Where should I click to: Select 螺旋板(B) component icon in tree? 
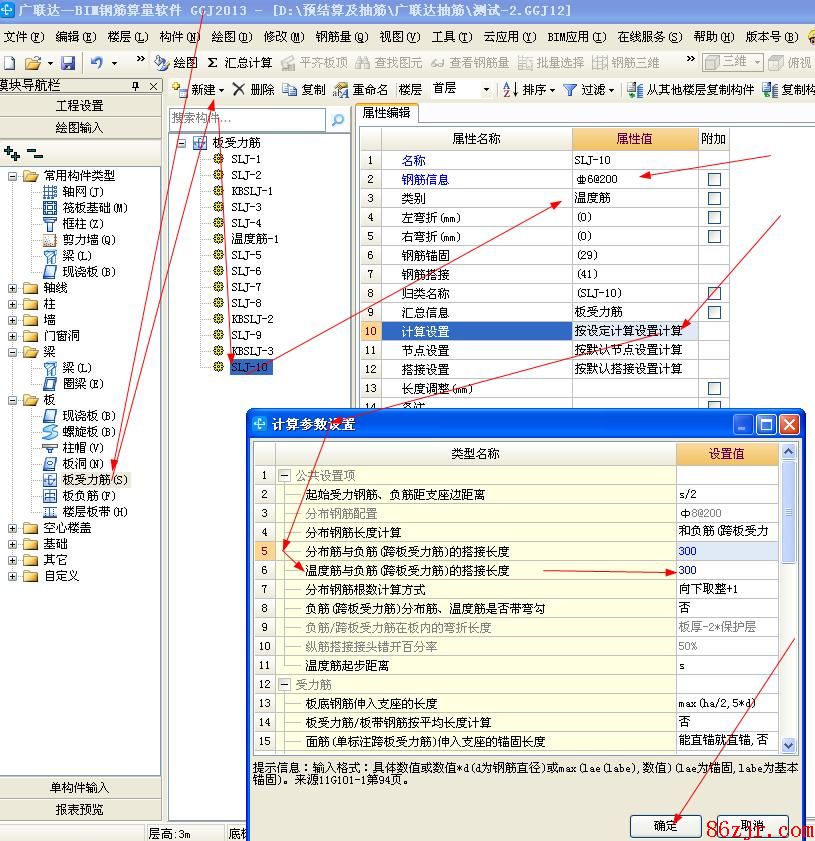tap(50, 431)
